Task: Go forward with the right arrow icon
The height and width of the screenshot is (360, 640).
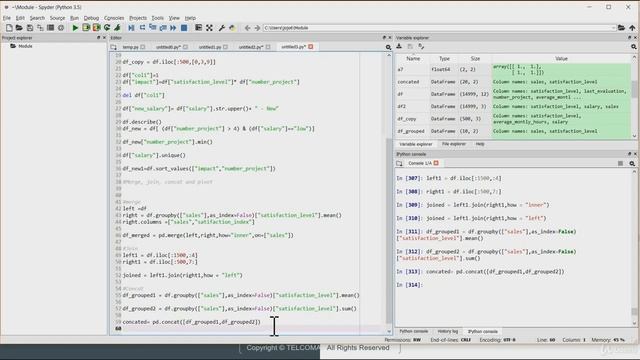Action: 257,28
